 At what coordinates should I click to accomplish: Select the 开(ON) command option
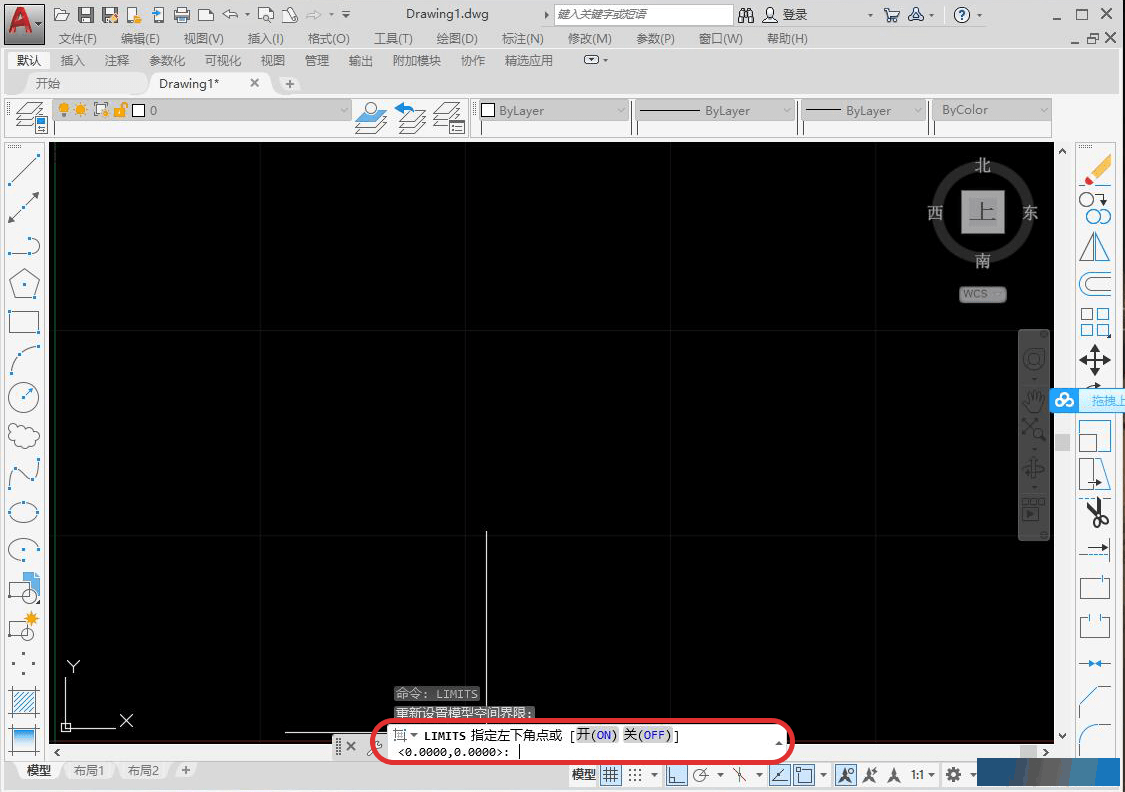tap(596, 735)
